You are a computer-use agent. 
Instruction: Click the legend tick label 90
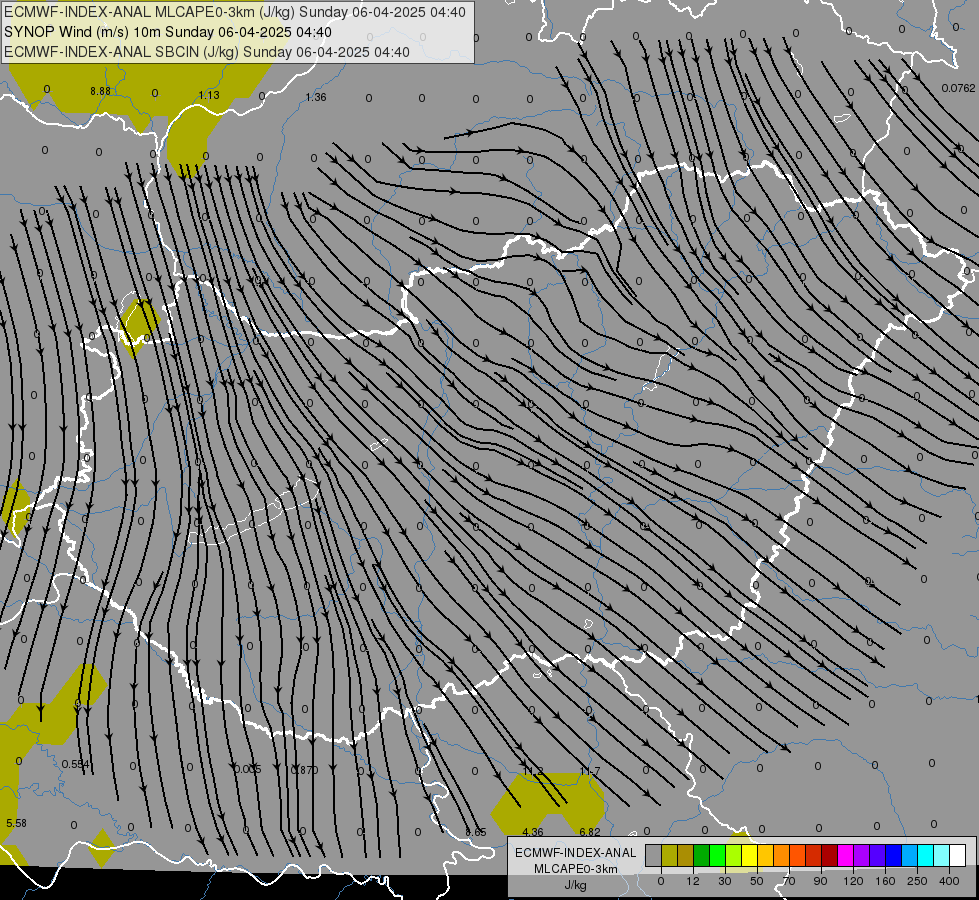coord(821,881)
